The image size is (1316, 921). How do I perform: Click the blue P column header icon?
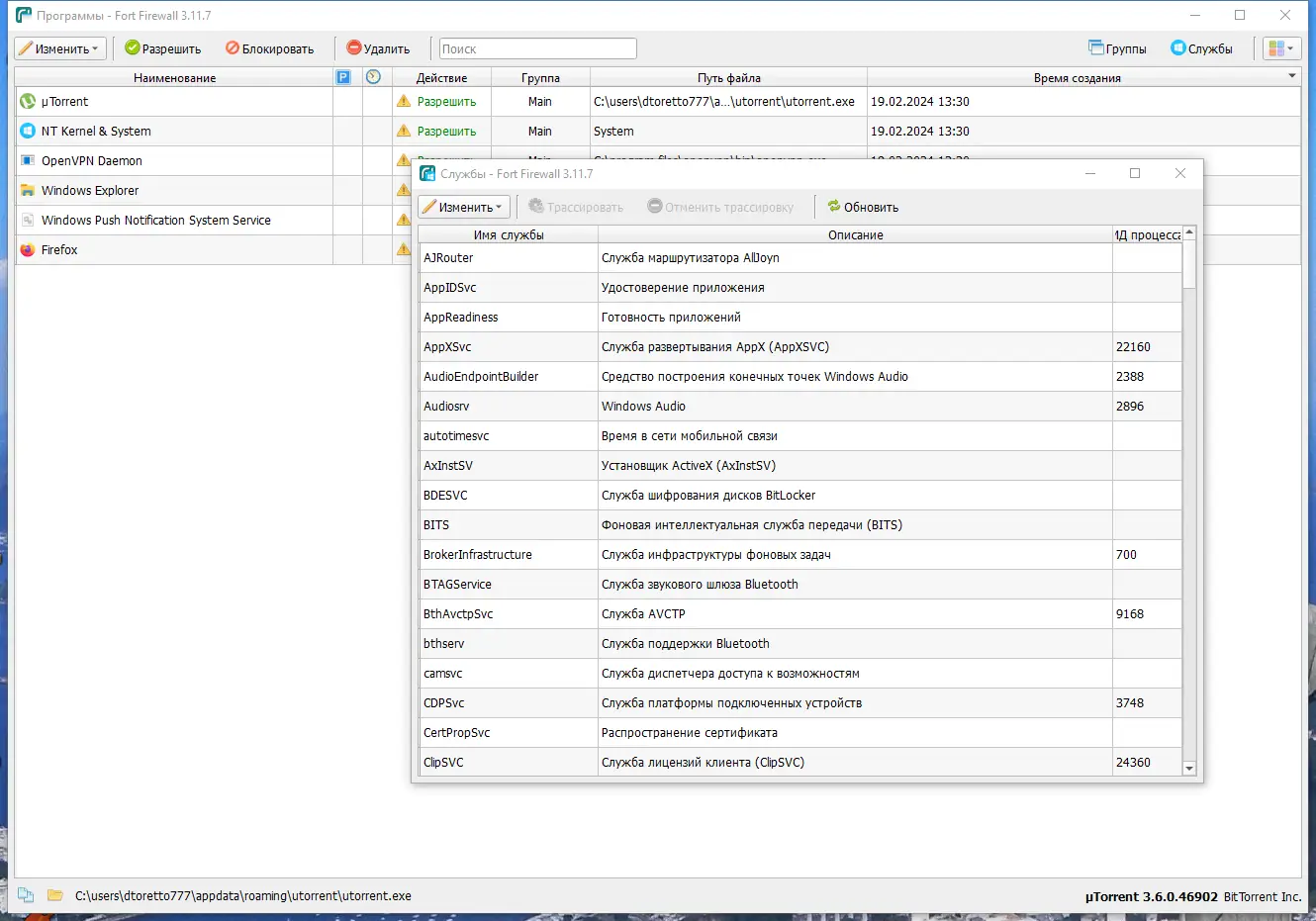pos(343,77)
